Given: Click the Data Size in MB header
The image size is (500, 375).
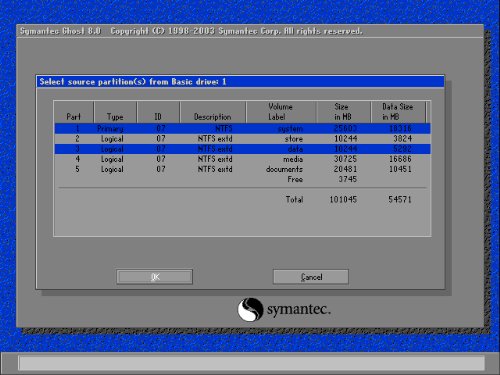Looking at the screenshot, I should coord(398,112).
